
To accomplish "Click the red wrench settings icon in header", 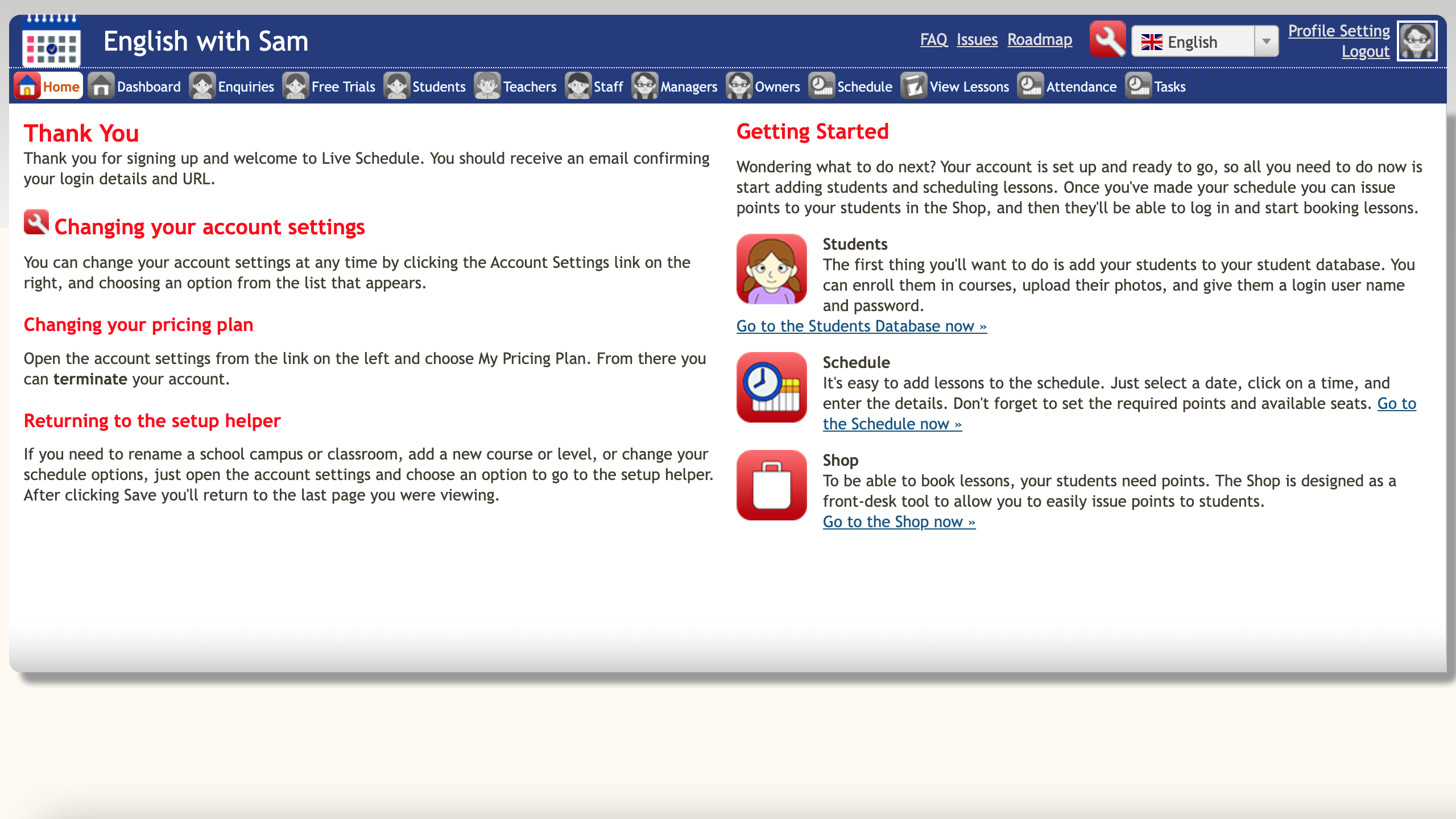I will click(x=1107, y=39).
